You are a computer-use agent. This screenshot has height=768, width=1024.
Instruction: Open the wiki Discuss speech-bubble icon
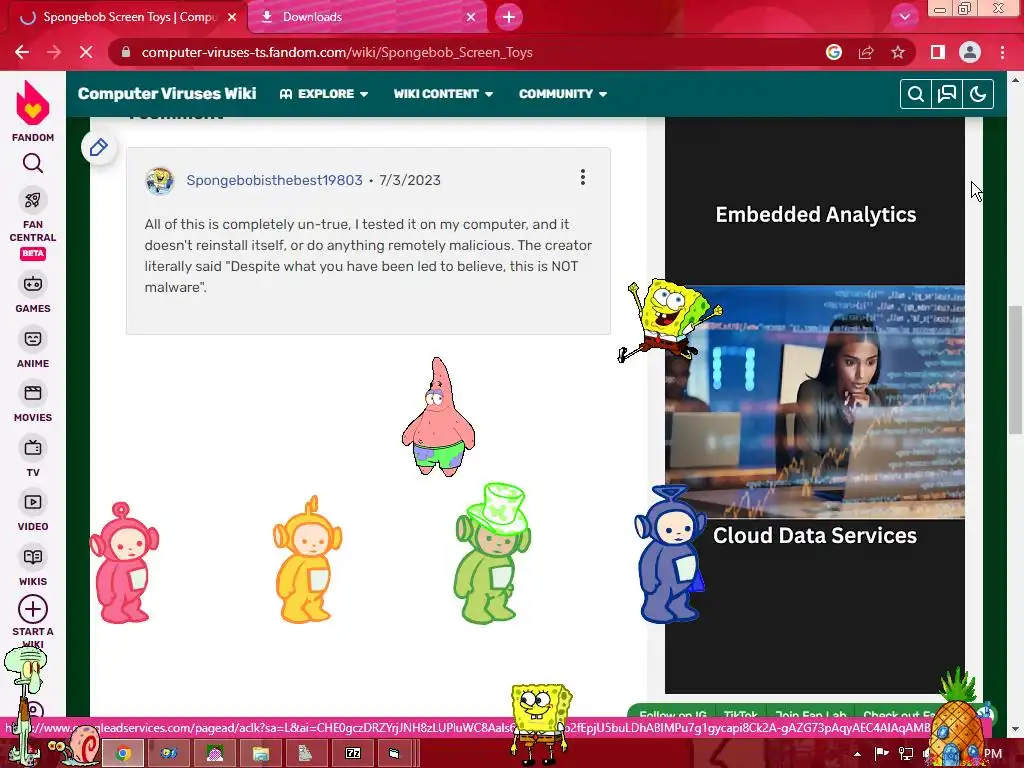(947, 94)
